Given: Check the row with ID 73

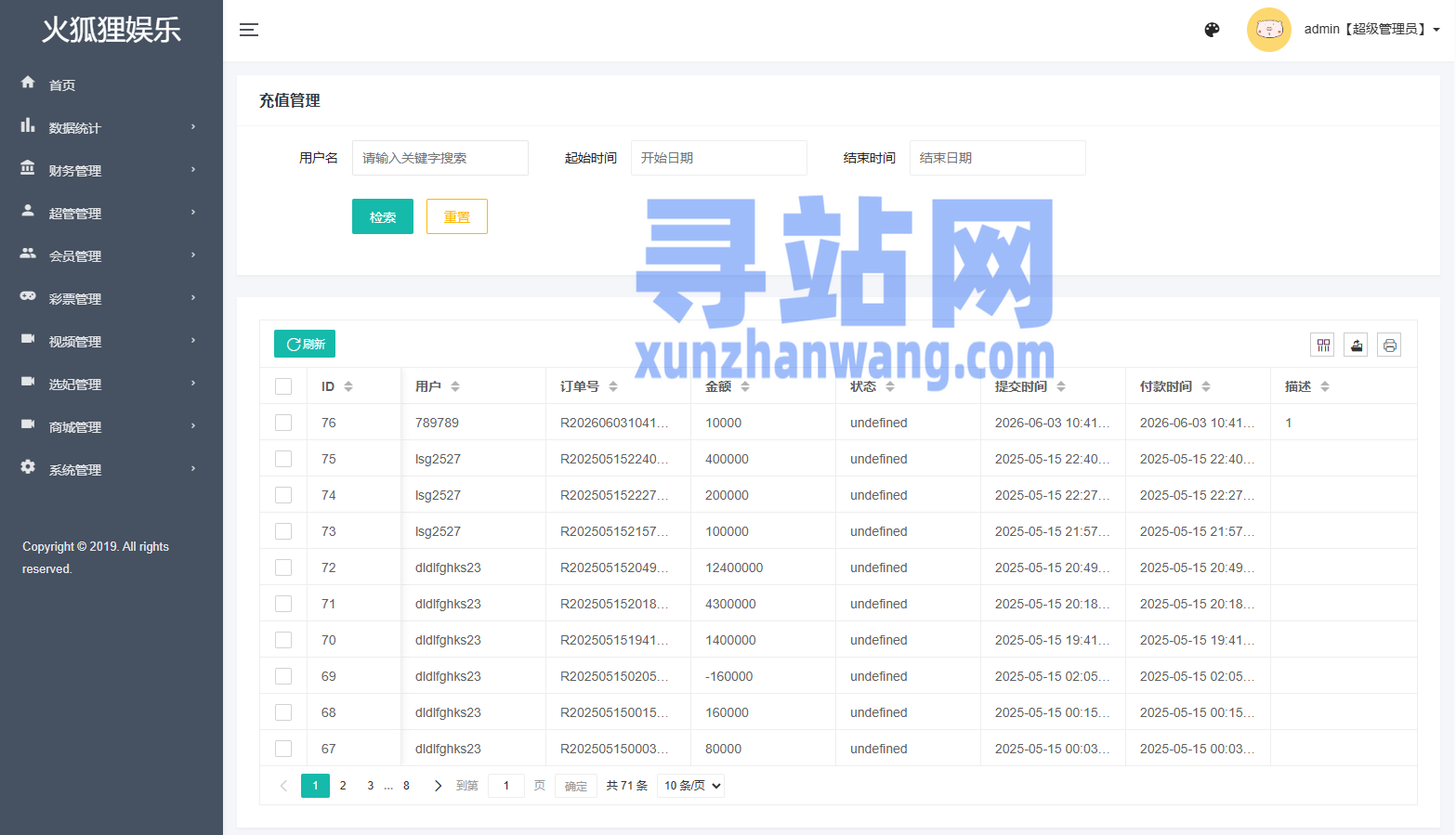Looking at the screenshot, I should [x=283, y=531].
